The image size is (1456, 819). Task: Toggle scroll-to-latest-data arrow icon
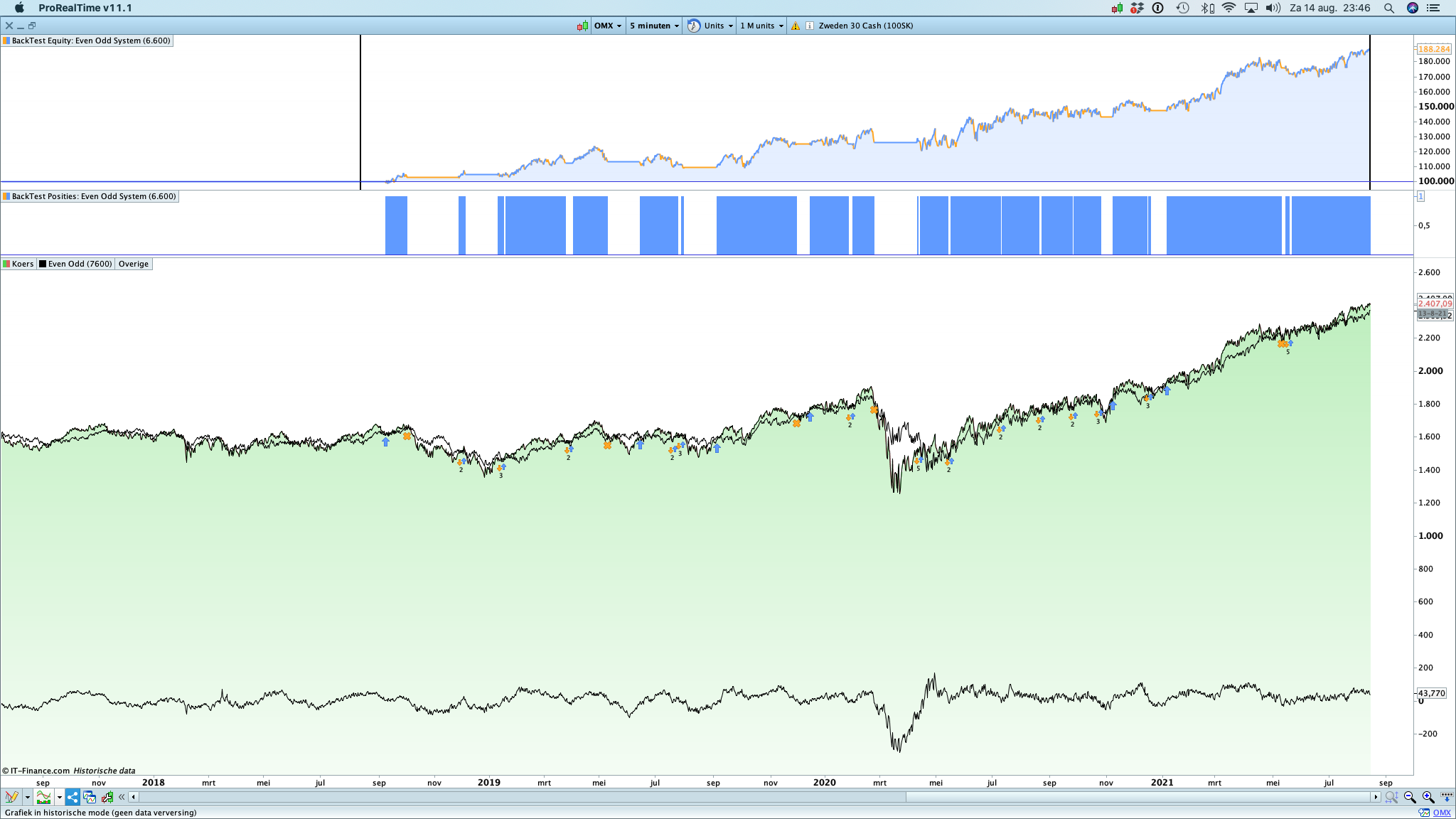1446,797
